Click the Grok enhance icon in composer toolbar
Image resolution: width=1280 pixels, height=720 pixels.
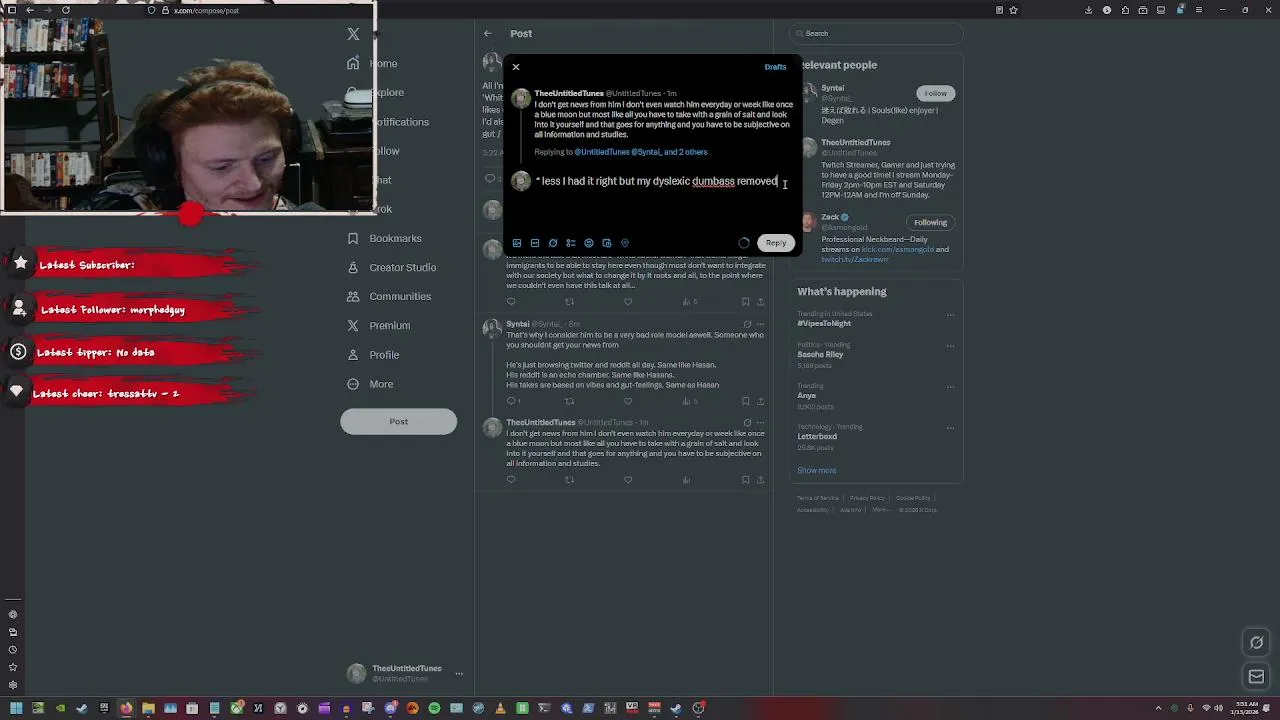click(x=553, y=243)
